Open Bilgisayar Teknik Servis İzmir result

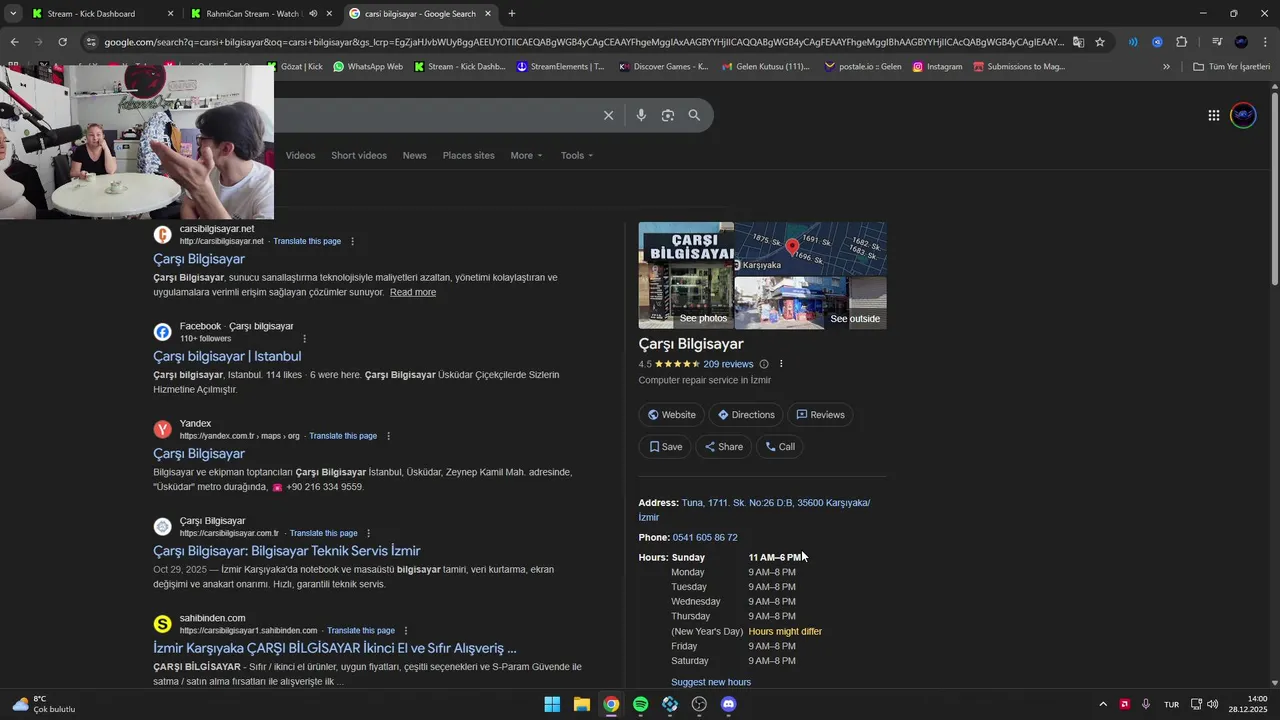click(x=287, y=551)
